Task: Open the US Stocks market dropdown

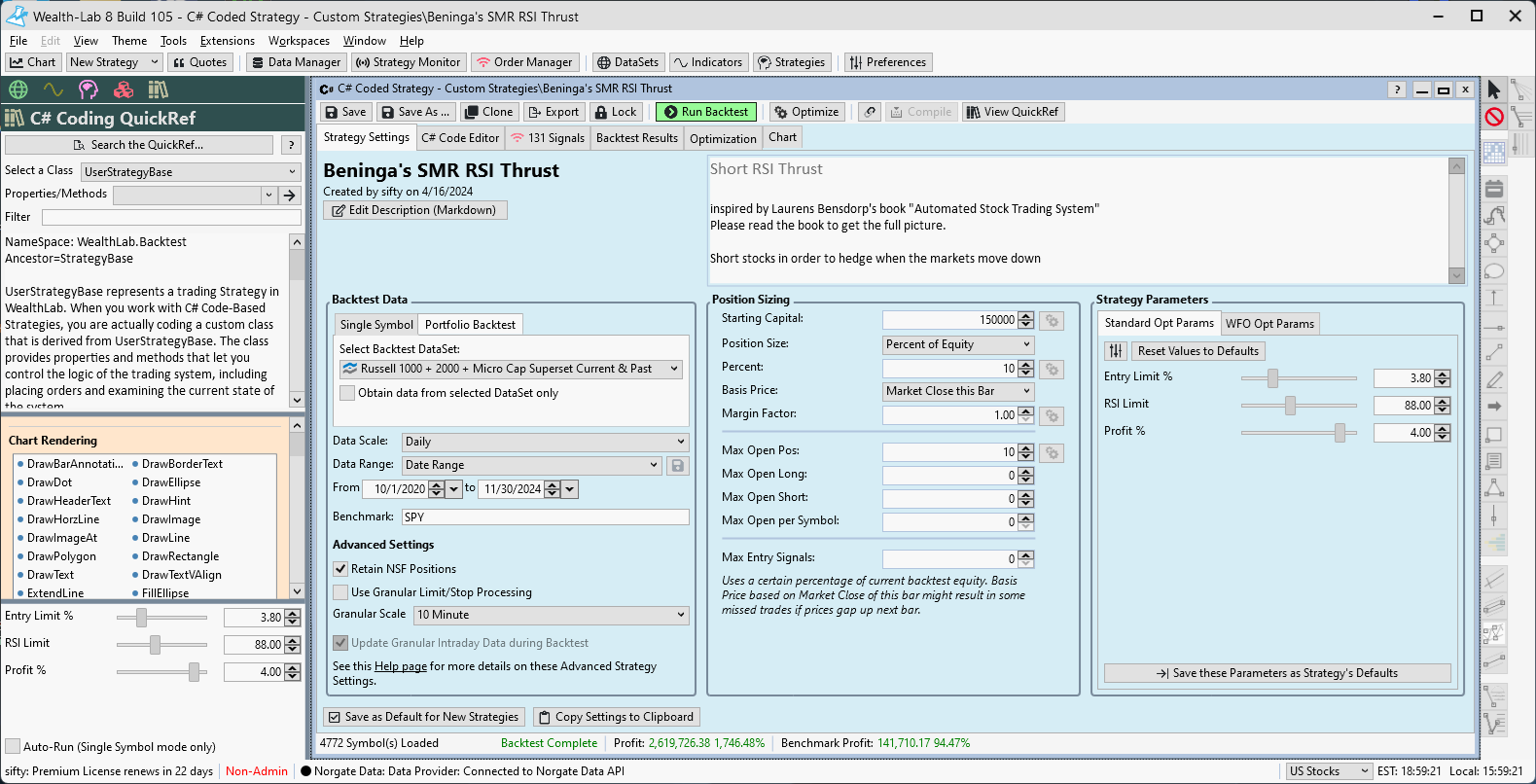Action: 1329,771
